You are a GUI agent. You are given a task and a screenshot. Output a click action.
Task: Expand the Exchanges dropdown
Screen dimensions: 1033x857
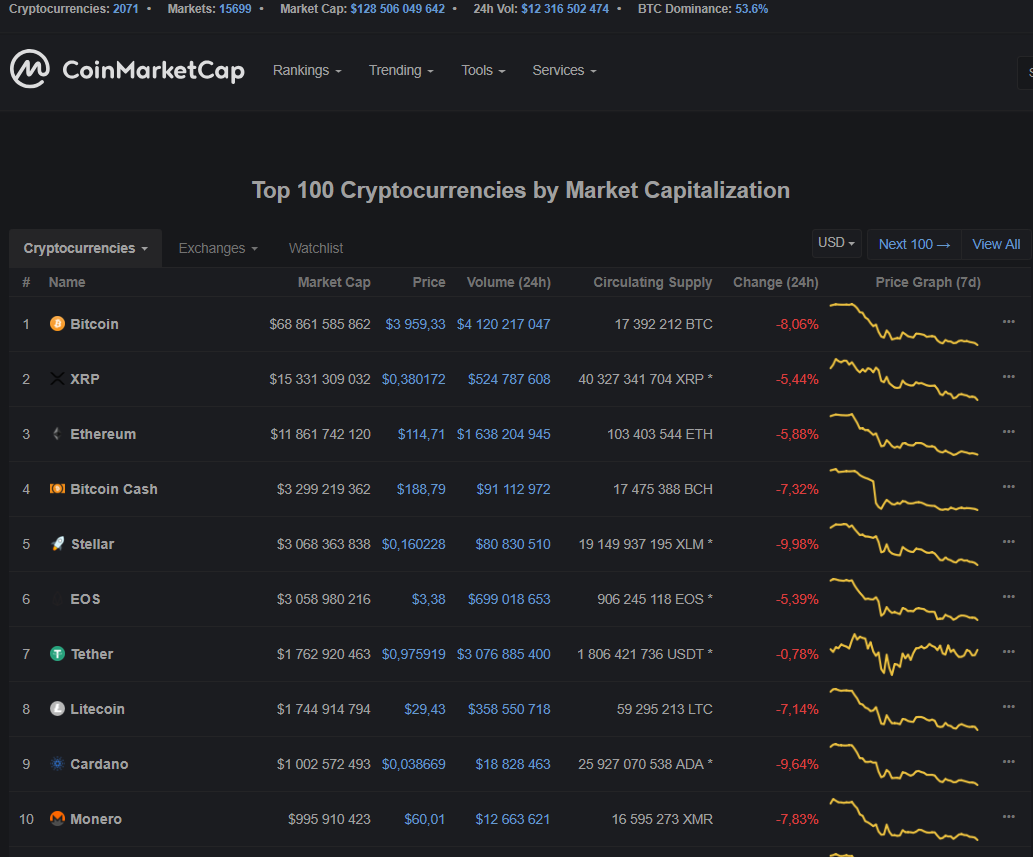click(x=217, y=247)
